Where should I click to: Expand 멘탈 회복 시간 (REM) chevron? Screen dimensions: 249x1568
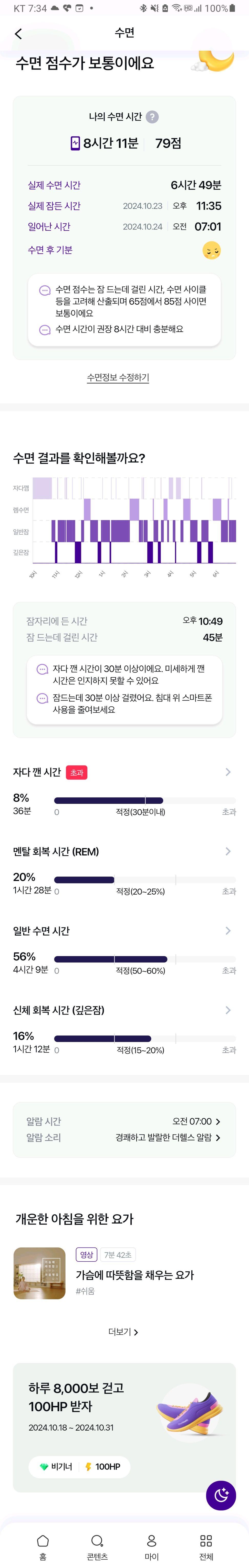[x=228, y=851]
